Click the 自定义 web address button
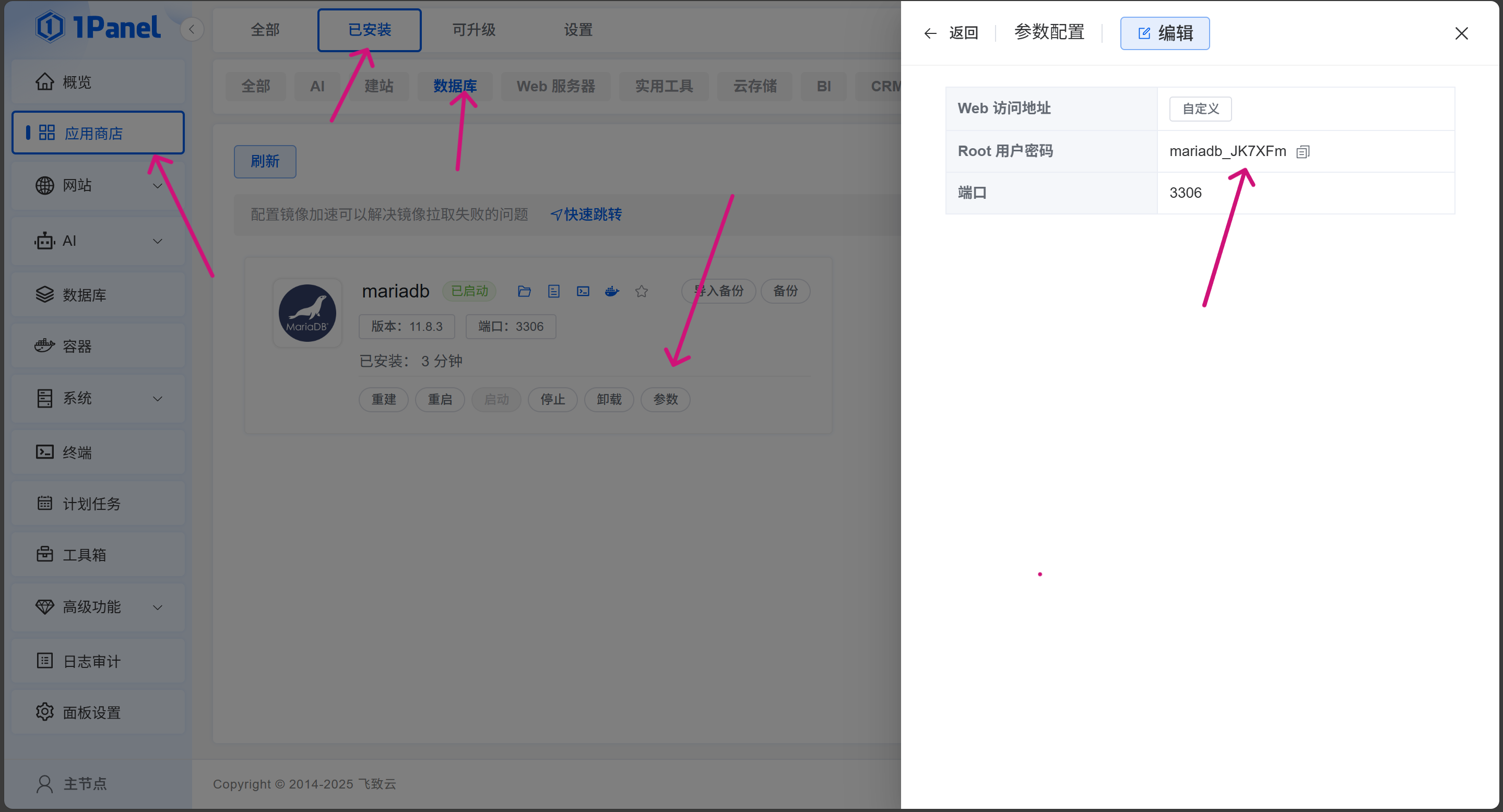1503x812 pixels. click(1200, 109)
